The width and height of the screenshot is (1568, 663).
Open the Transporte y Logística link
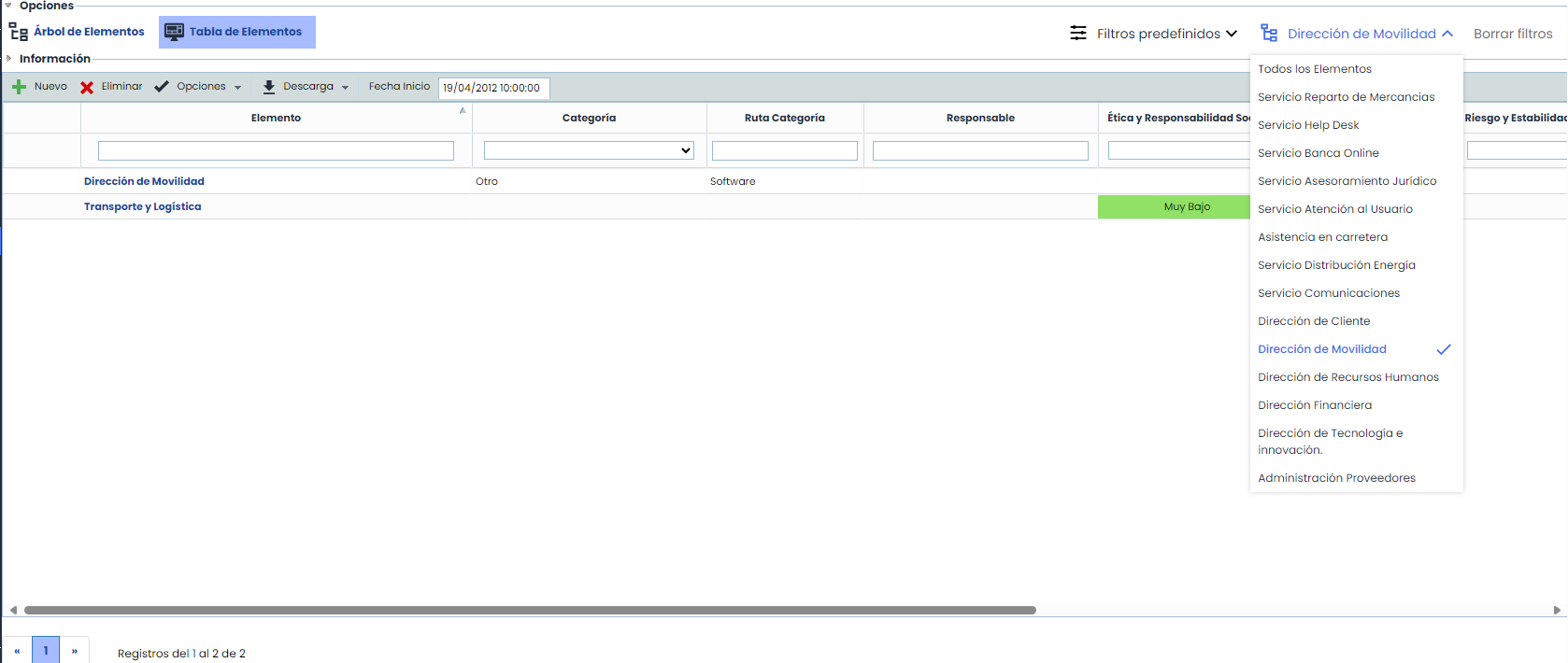coord(142,206)
